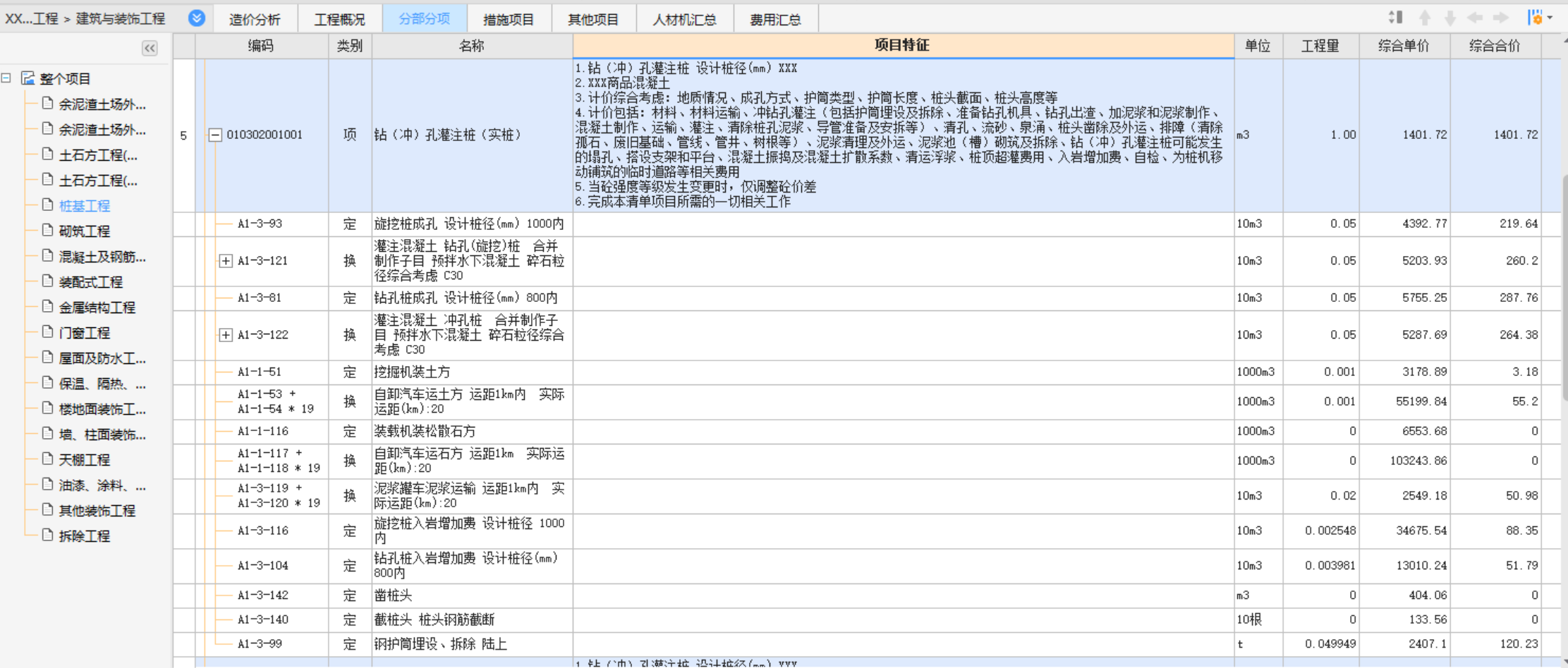
Task: Click the vertical scrollbar of the table
Action: [1564, 289]
